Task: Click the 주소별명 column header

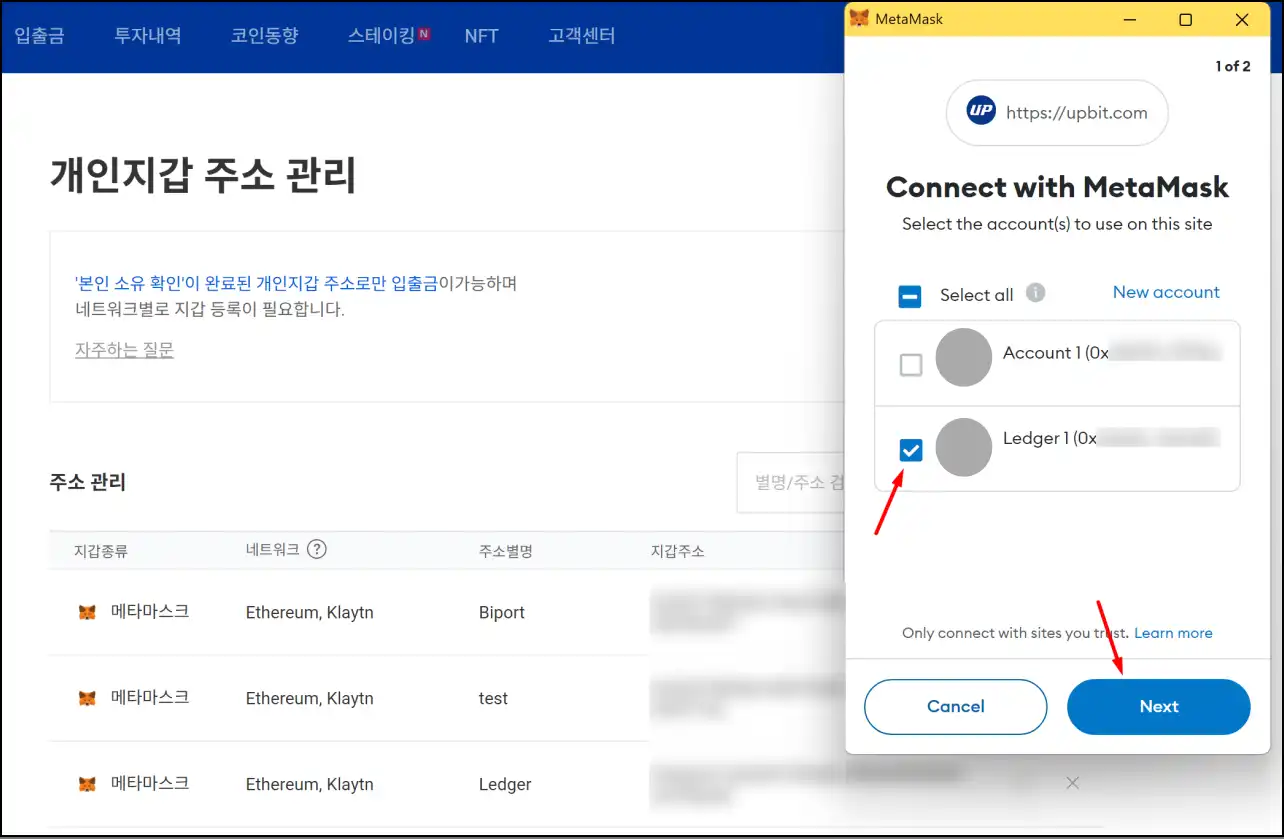Action: pyautogui.click(x=505, y=551)
